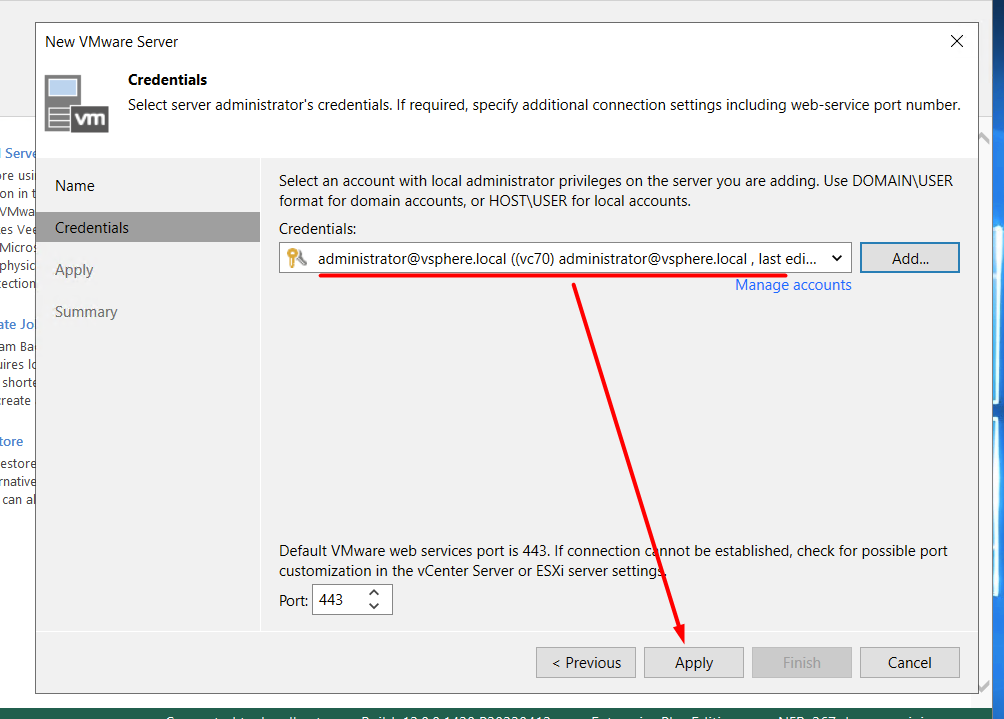Click the Apply button

coord(693,662)
